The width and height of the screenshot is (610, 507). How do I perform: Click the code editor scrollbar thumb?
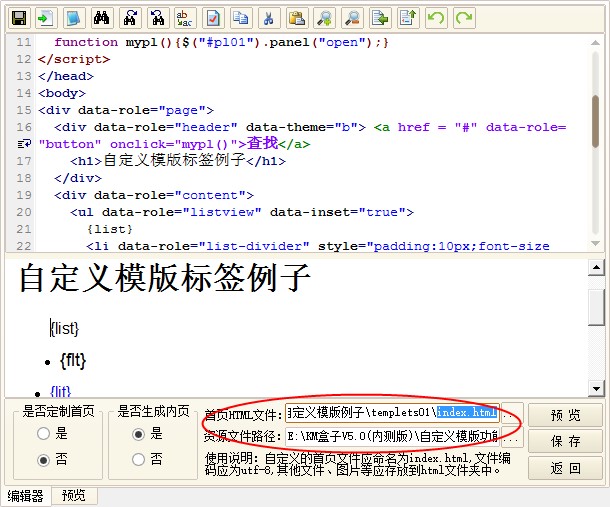595,121
